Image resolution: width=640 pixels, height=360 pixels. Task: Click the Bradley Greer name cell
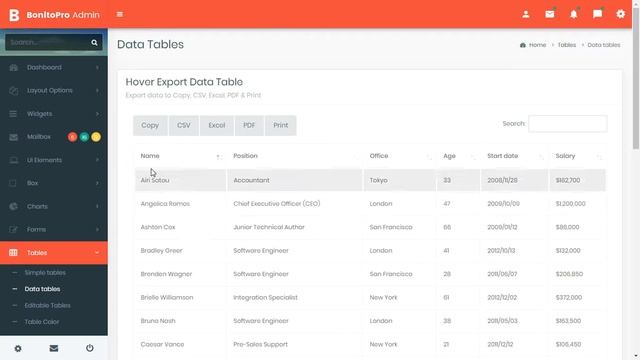(180, 251)
